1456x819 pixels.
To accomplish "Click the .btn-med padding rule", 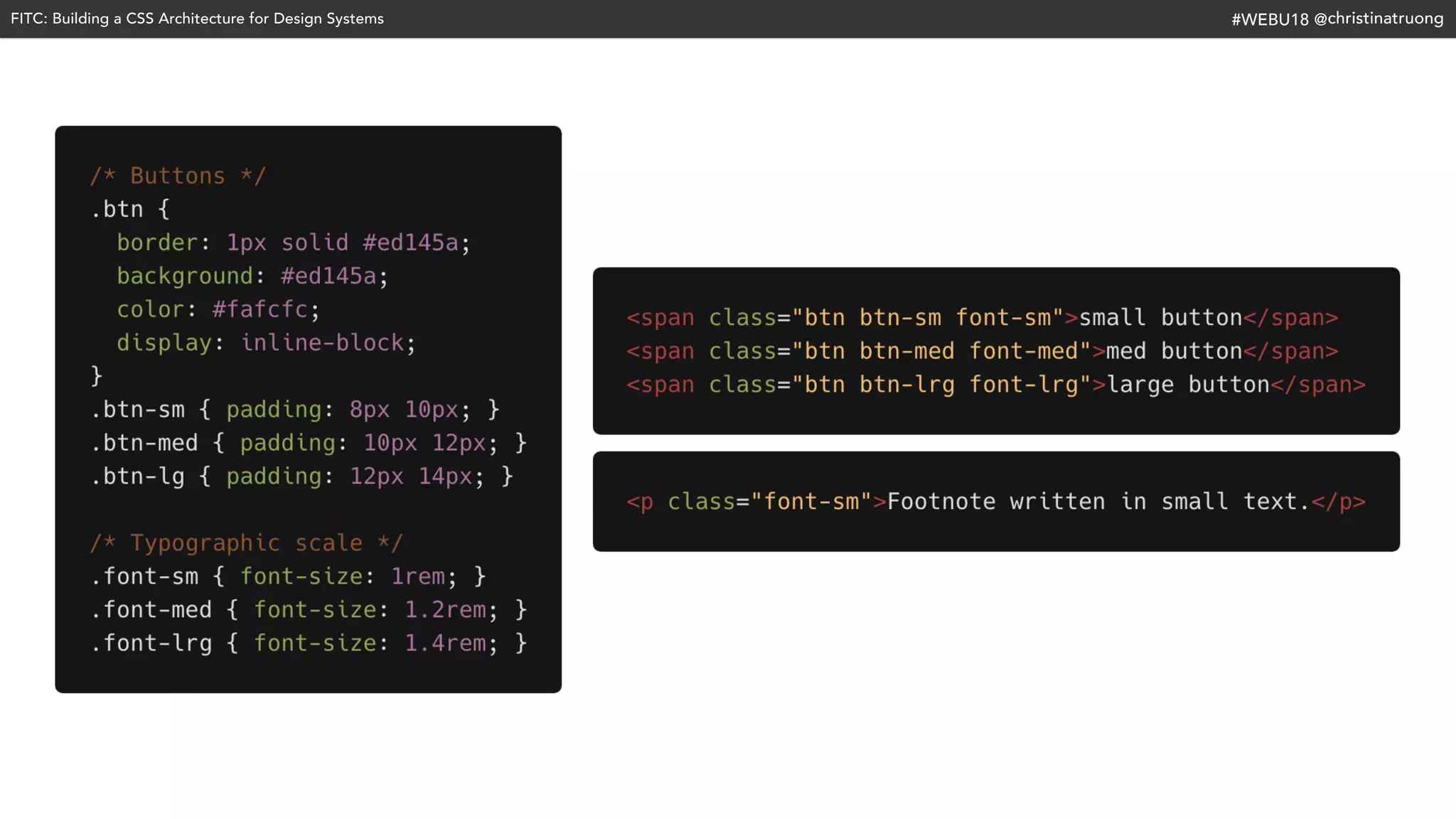I will 309,443.
